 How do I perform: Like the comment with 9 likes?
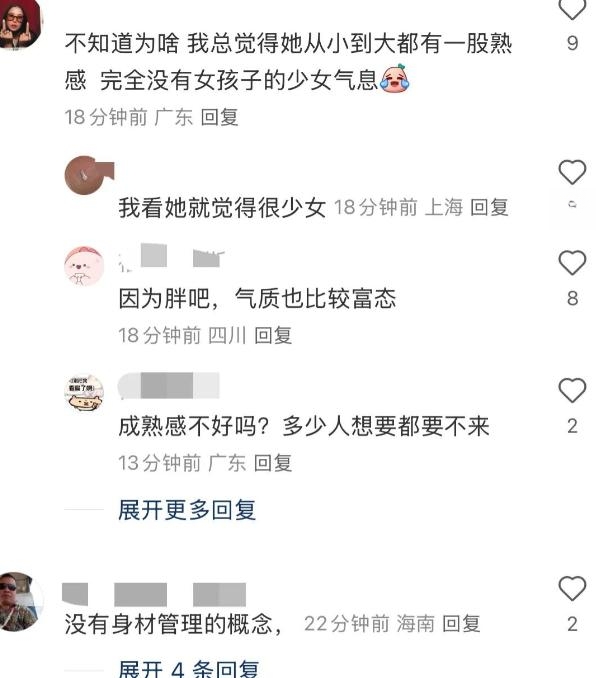click(x=572, y=9)
